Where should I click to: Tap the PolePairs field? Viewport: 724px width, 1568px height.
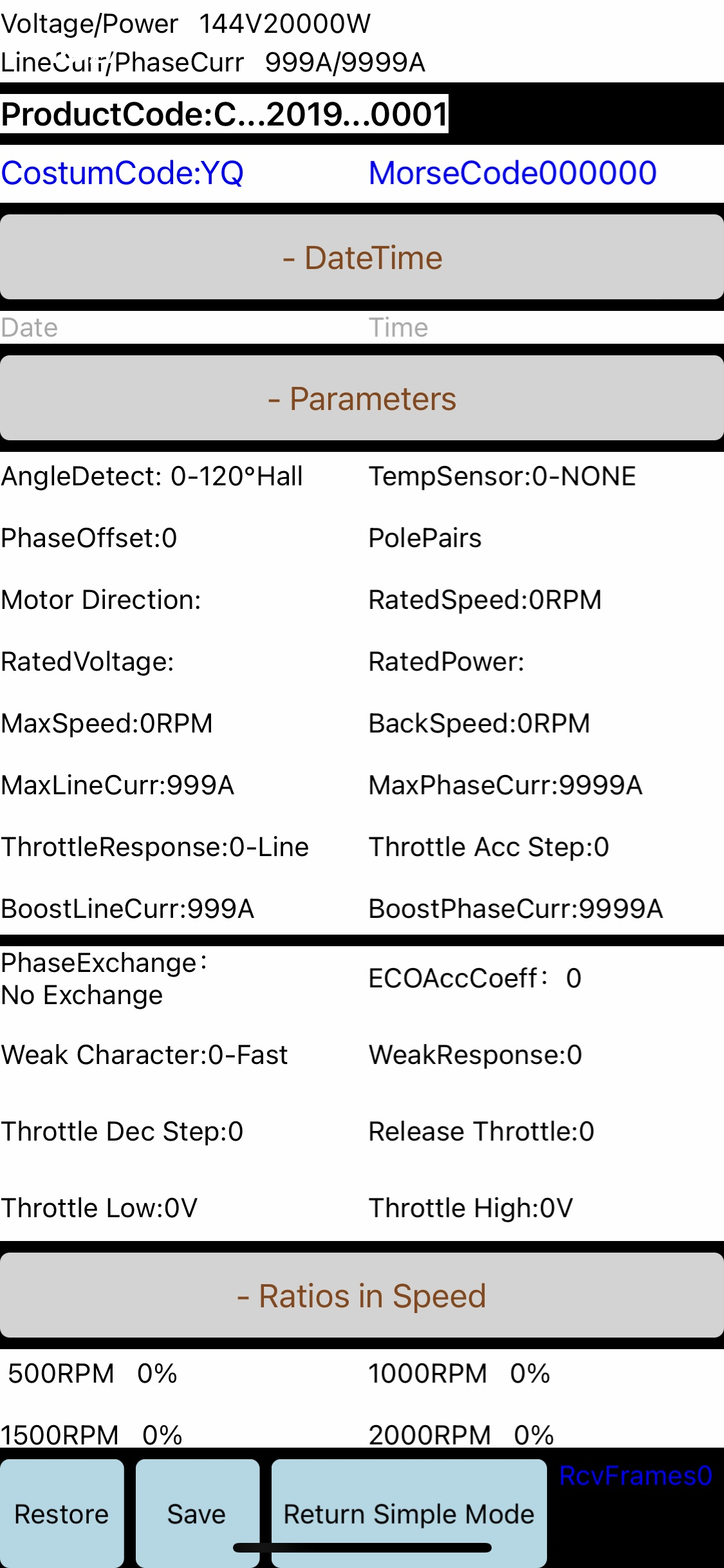(x=425, y=538)
